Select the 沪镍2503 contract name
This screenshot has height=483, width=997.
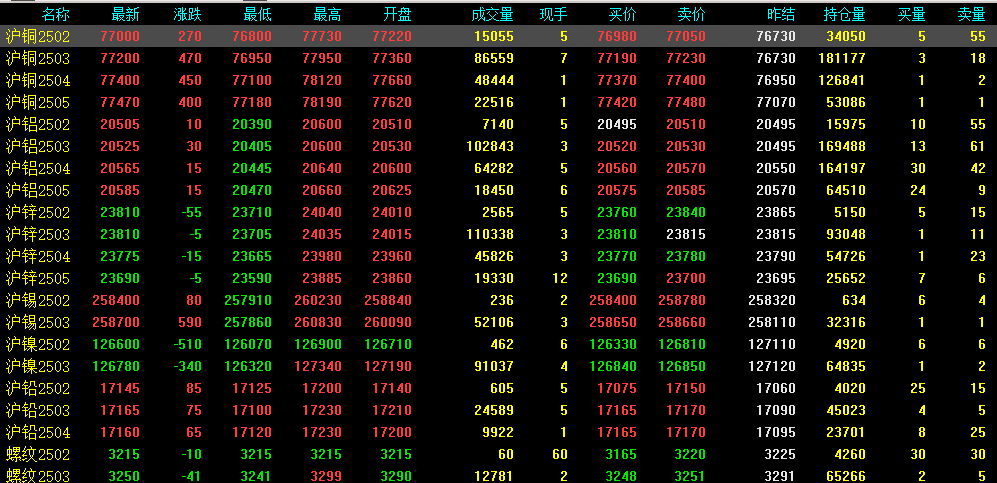(38, 366)
